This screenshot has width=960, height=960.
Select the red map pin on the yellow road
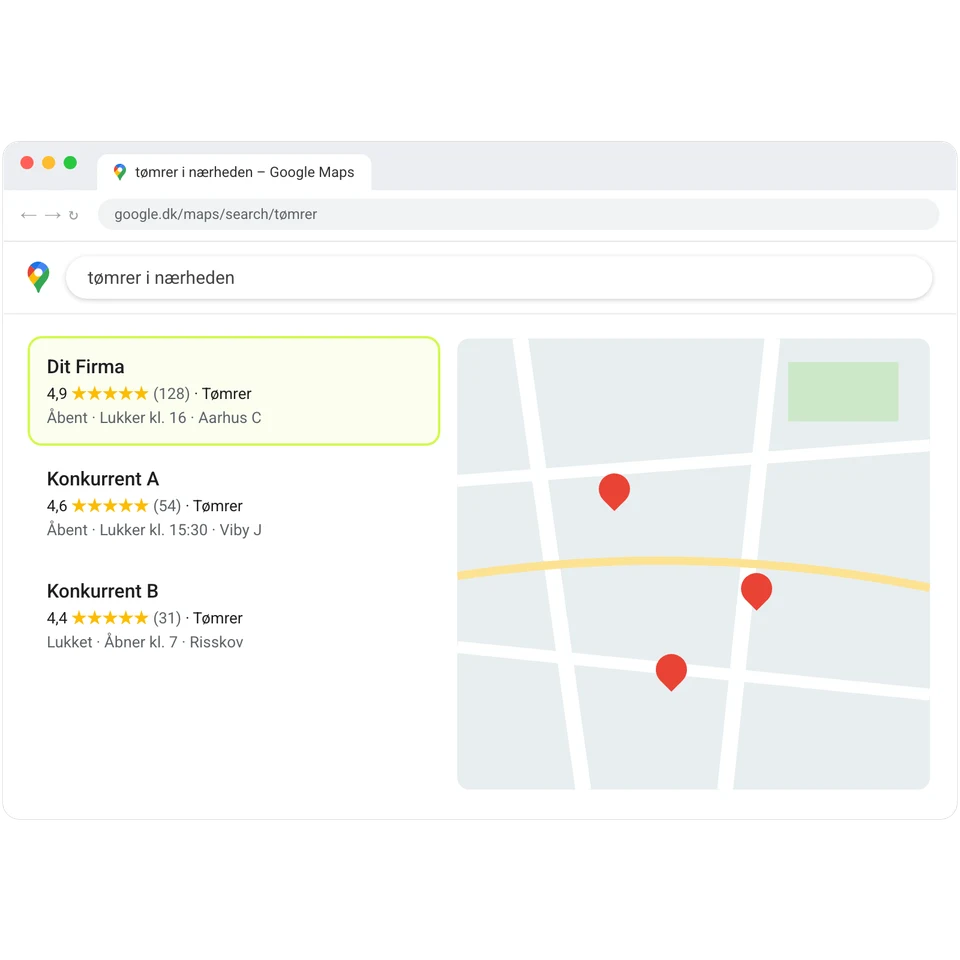coord(756,591)
